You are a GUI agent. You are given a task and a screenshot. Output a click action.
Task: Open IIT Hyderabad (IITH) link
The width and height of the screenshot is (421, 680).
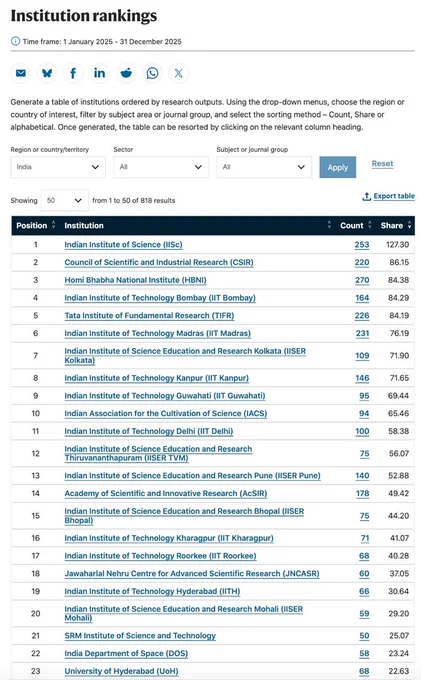tap(152, 592)
